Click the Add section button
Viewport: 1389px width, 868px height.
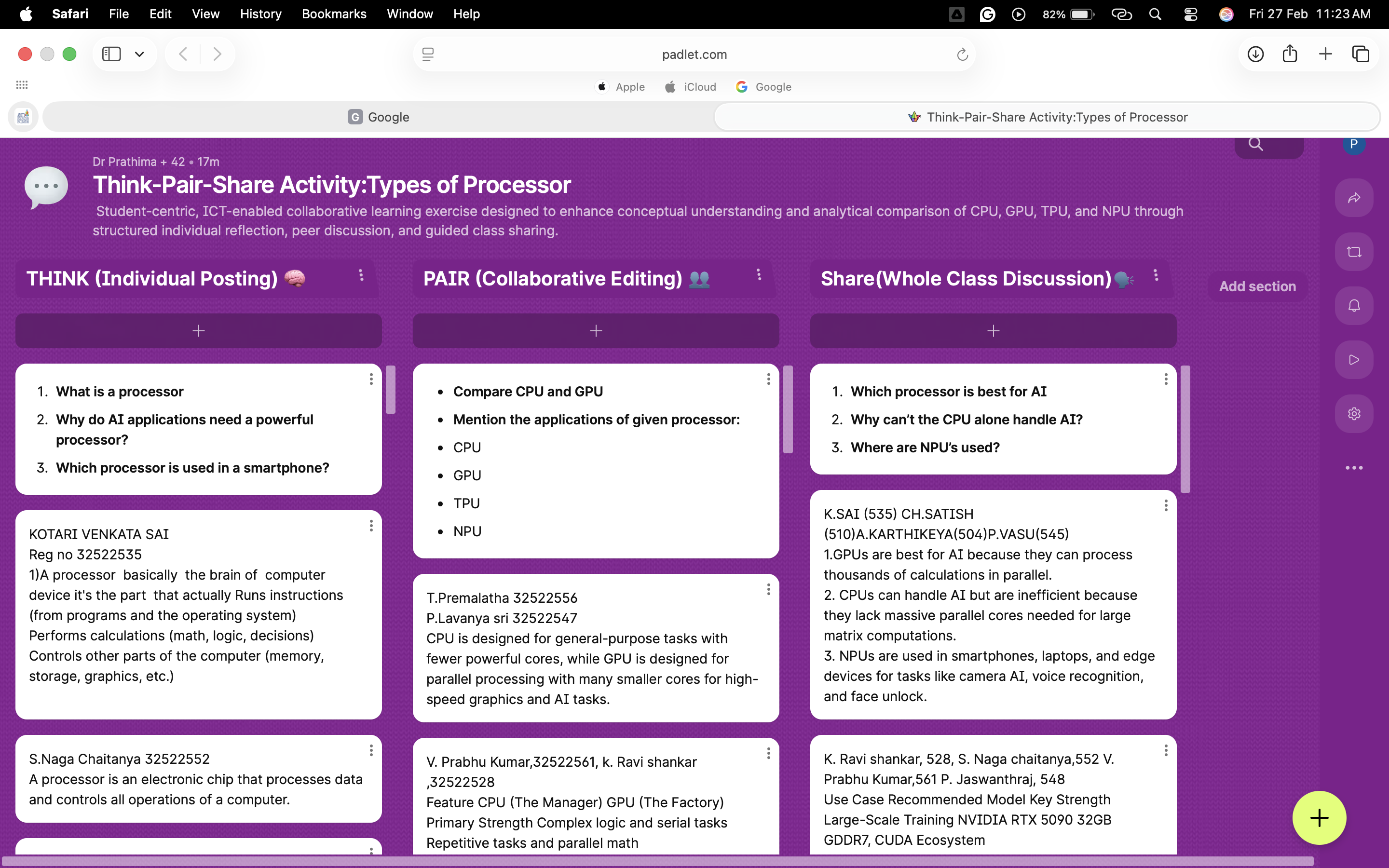(1257, 286)
